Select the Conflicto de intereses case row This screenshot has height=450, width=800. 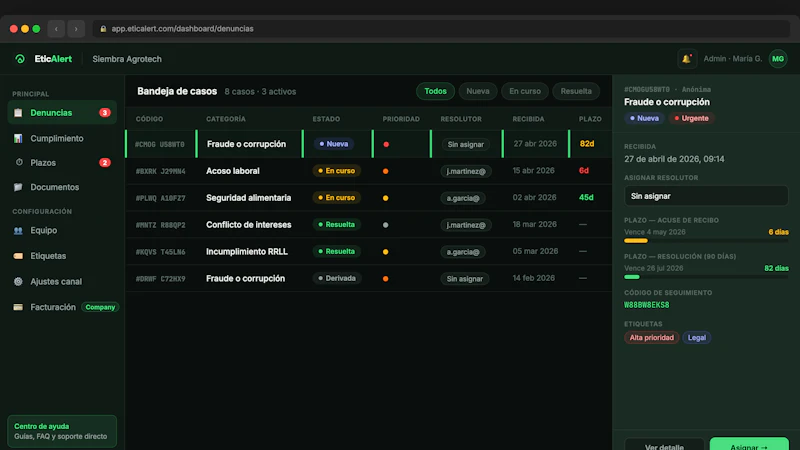pos(368,224)
